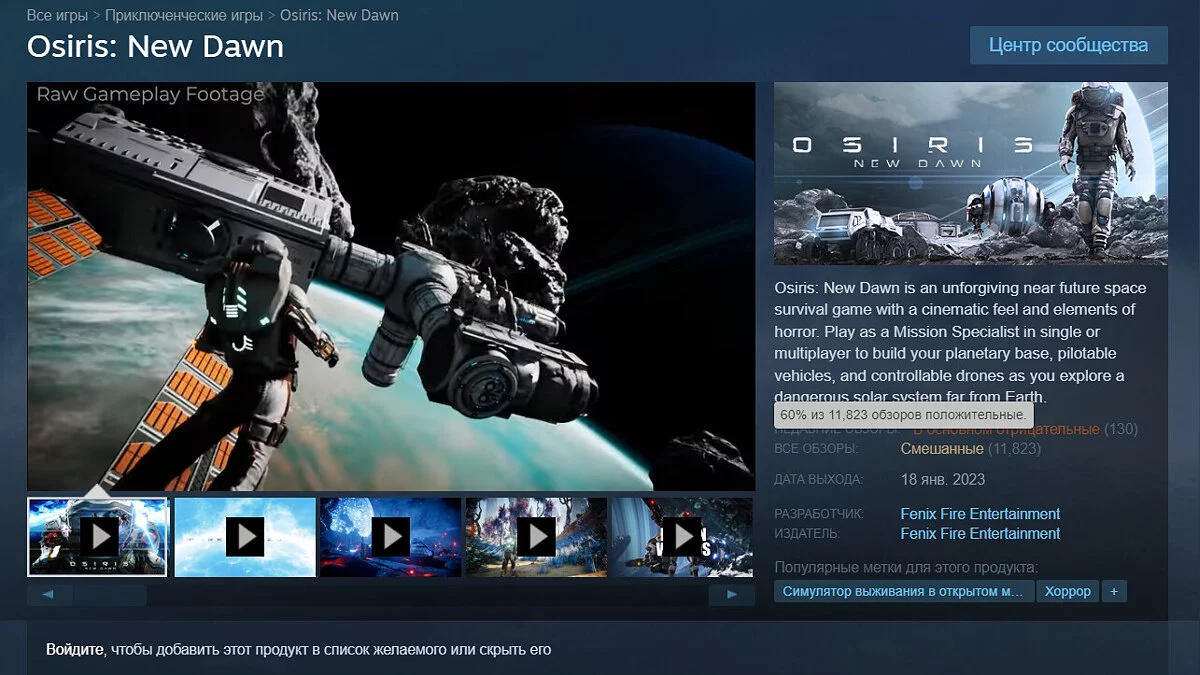
Task: Select the Хоррор tag
Action: click(x=1067, y=591)
